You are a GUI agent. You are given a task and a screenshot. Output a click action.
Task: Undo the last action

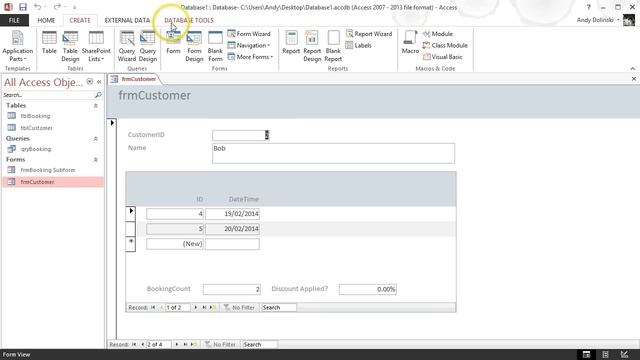tap(37, 7)
